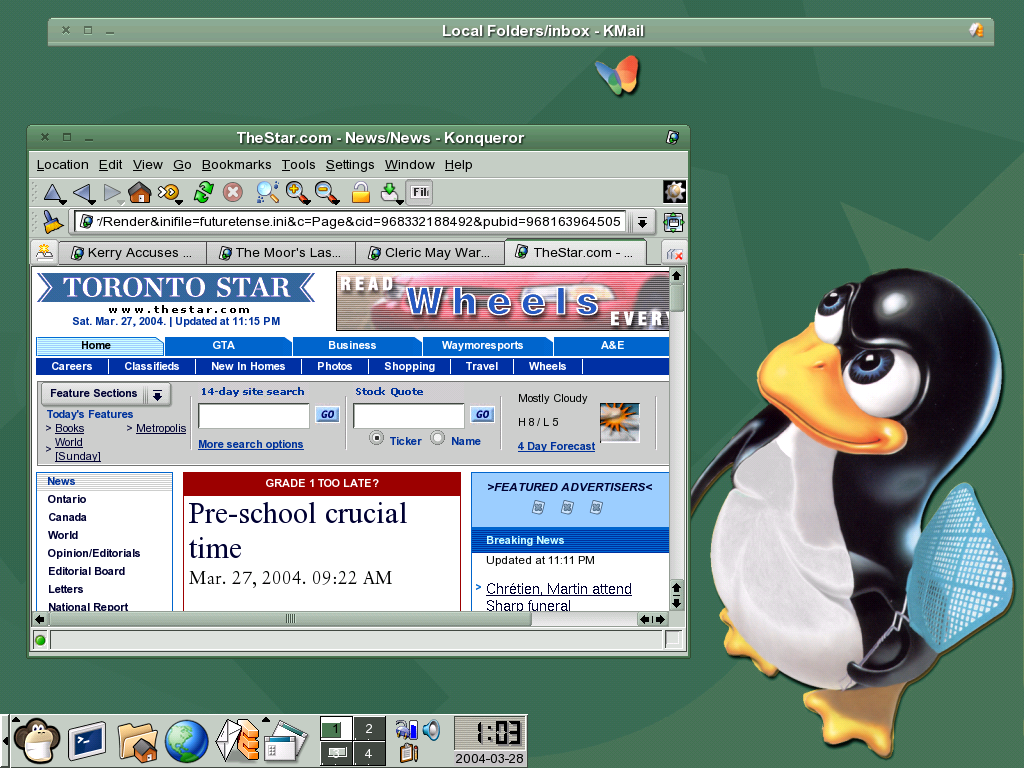Select the Name radio button

coord(438,438)
